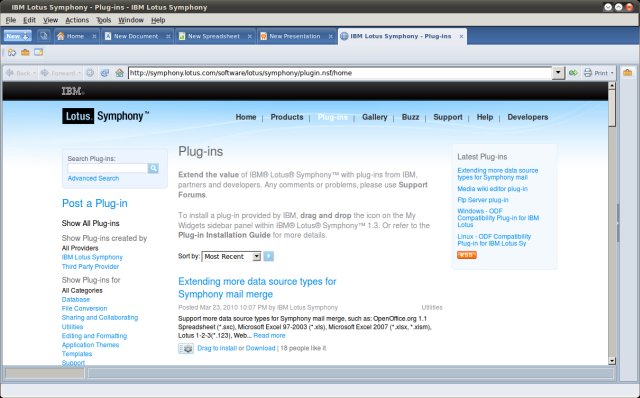Viewport: 640px width, 398px height.
Task: Open the briefcase sidebar panel icon beside the page scrollbar
Action: pyautogui.click(x=627, y=73)
